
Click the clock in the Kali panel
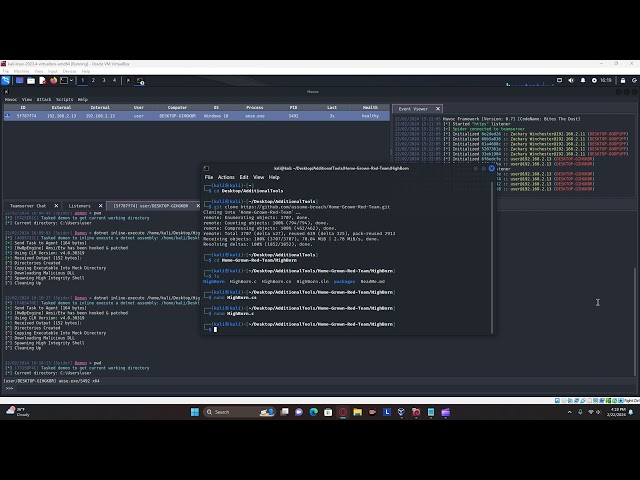(606, 80)
